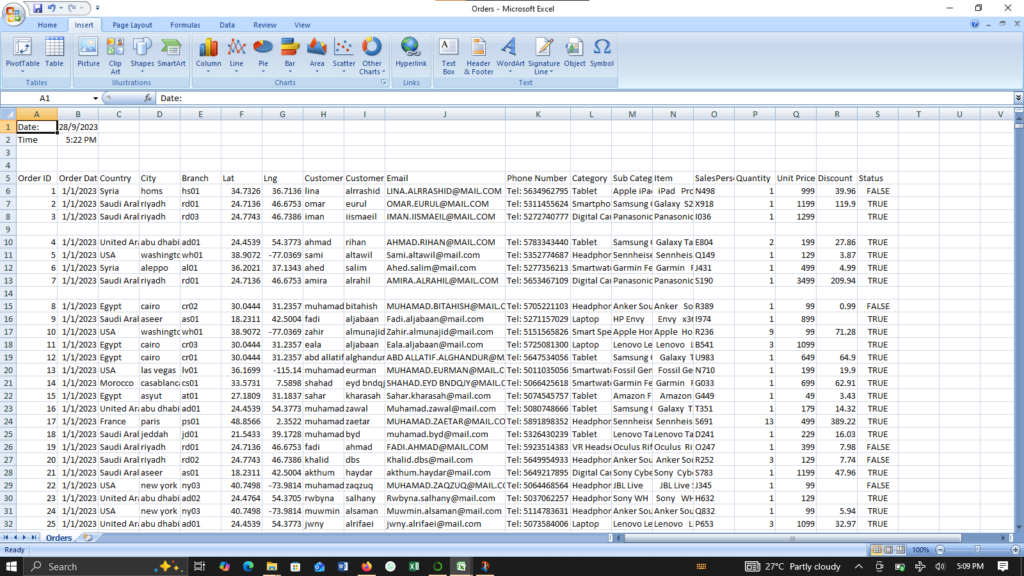Open Task View on taskbar

click(x=199, y=566)
